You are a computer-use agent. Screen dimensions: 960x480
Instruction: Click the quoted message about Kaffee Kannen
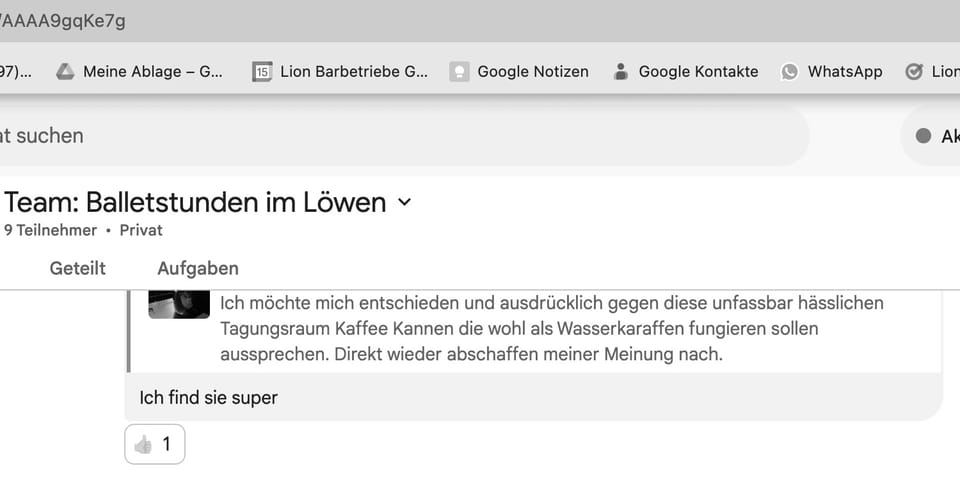pos(534,331)
